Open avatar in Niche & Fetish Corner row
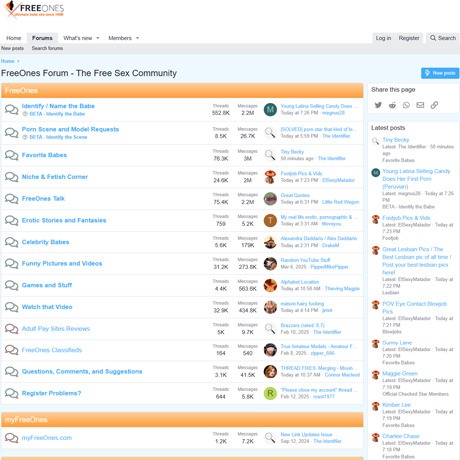 (270, 177)
